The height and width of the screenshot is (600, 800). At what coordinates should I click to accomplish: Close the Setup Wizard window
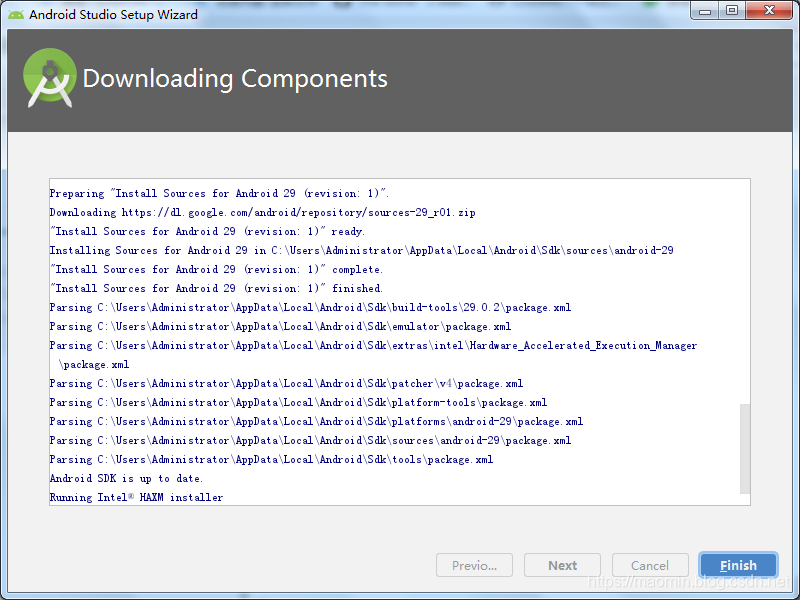(x=769, y=10)
